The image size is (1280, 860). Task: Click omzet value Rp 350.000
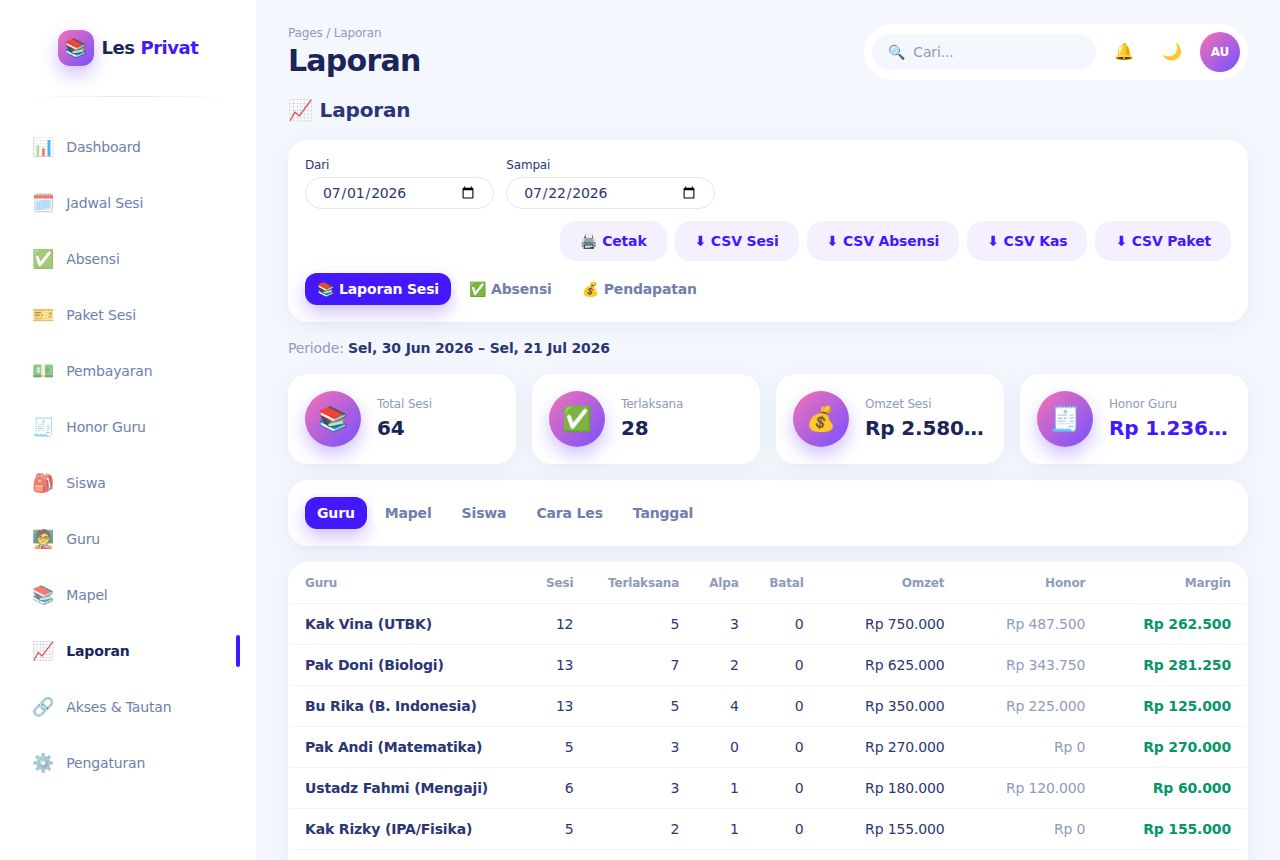tap(905, 706)
